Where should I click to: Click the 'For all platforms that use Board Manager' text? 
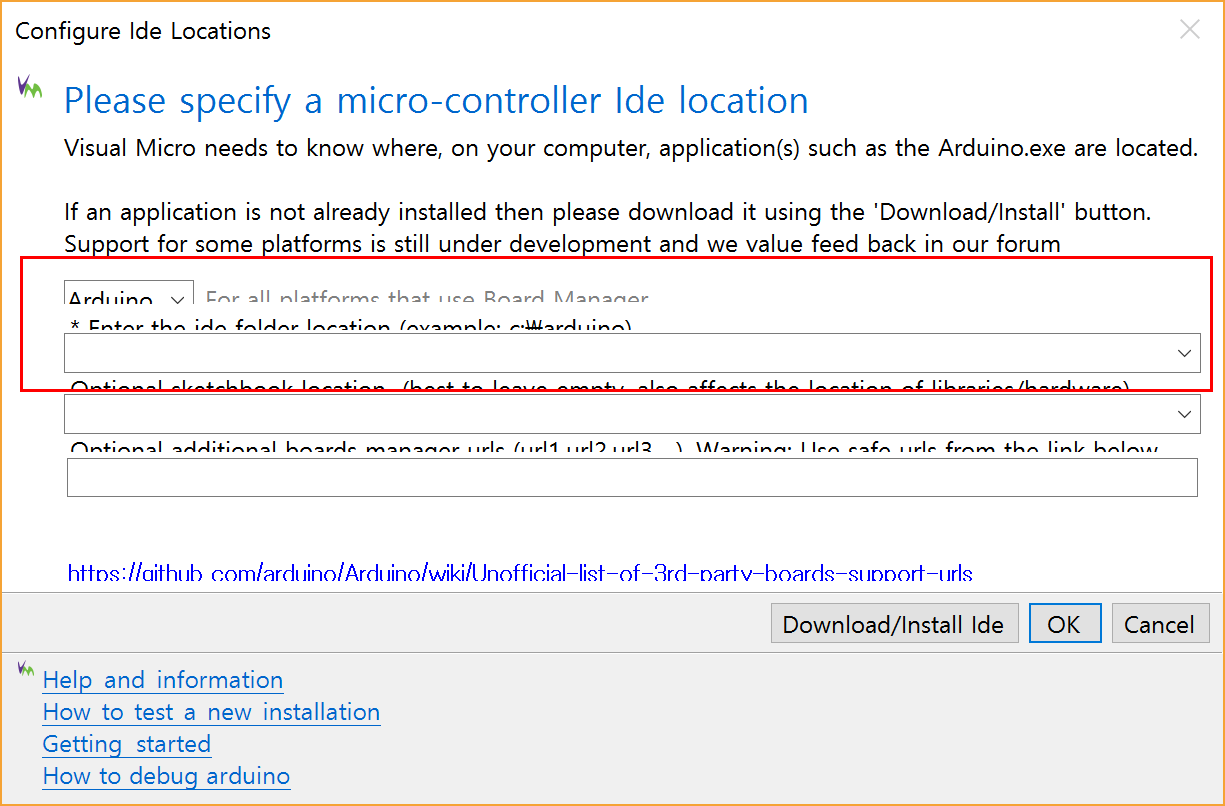click(x=427, y=298)
